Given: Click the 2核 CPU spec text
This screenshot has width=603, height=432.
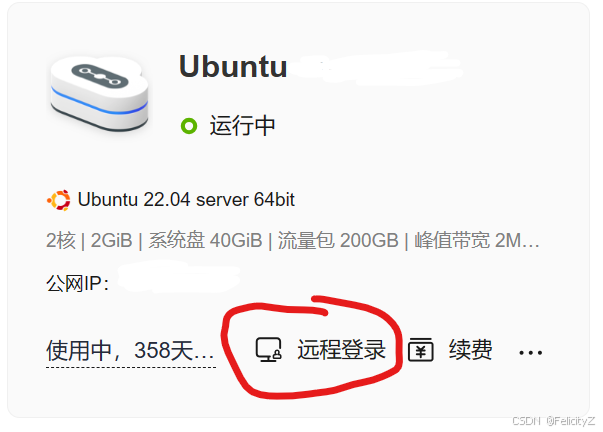Looking at the screenshot, I should click(x=60, y=240).
